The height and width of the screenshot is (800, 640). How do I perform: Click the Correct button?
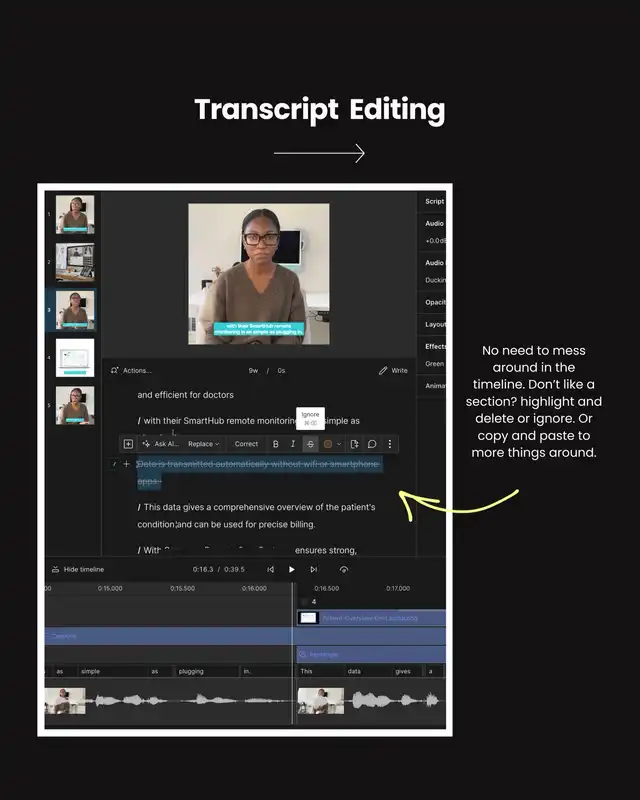point(246,444)
